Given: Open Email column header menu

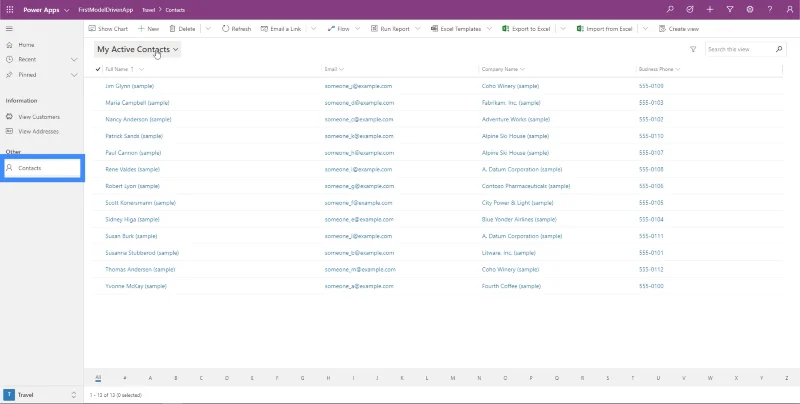Looking at the screenshot, I should [x=334, y=69].
